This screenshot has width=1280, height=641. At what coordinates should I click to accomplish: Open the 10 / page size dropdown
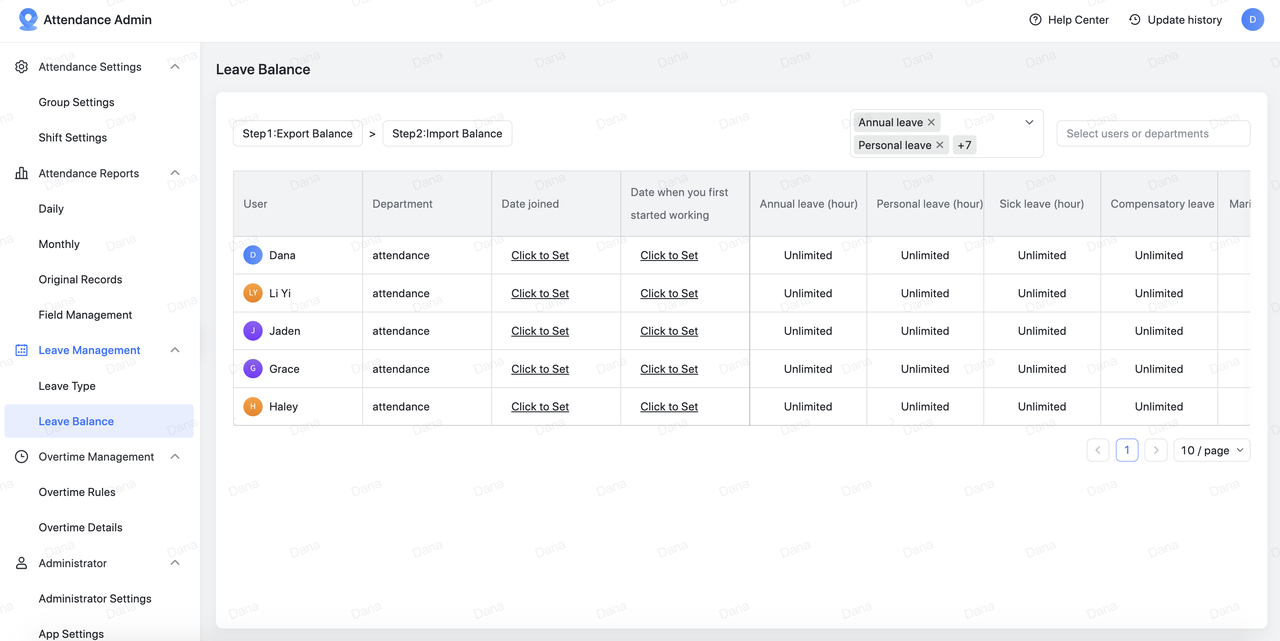(x=1212, y=450)
